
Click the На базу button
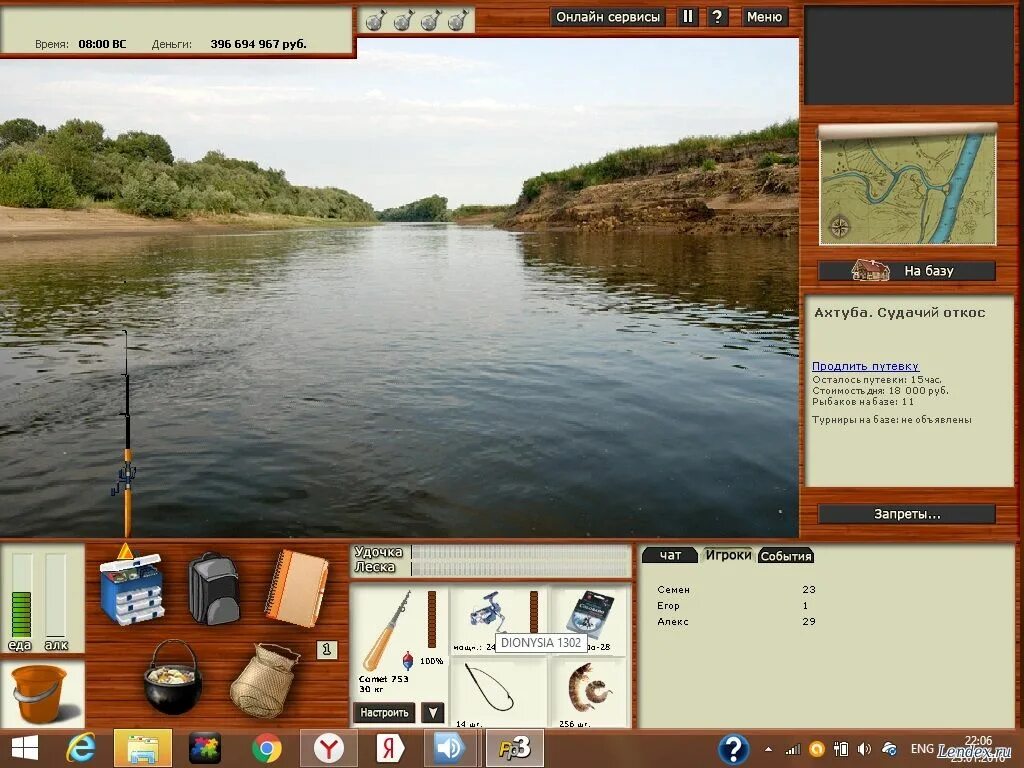[906, 270]
